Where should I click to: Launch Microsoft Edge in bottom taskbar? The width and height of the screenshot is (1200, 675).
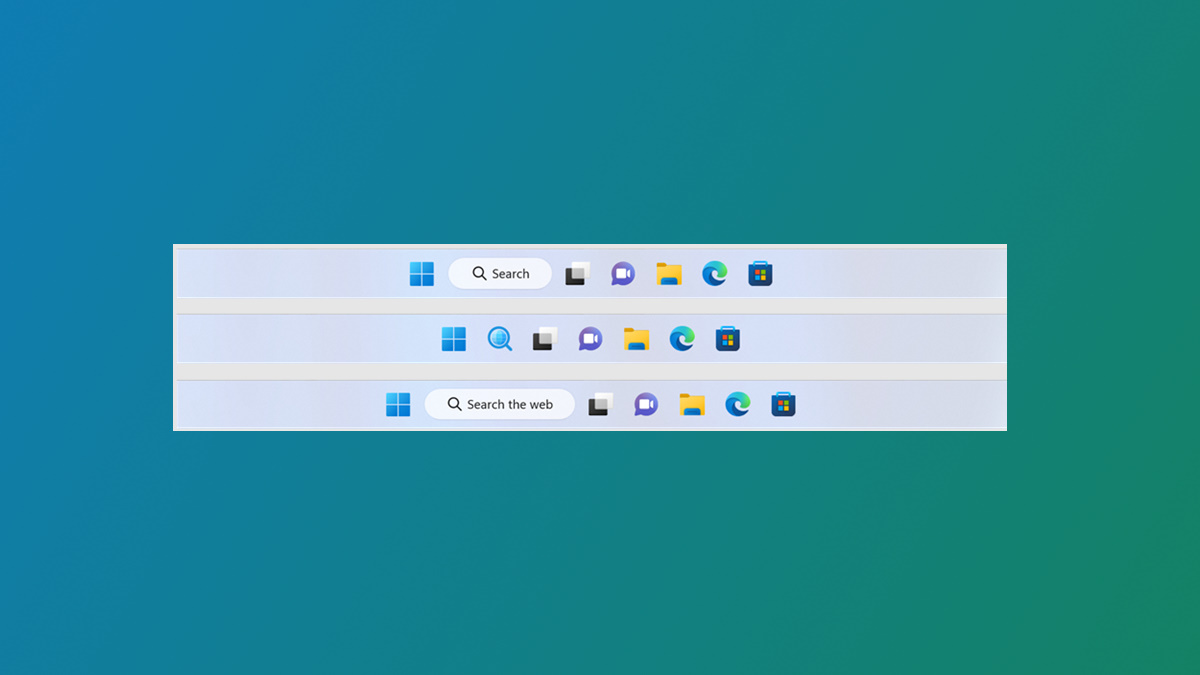coord(737,403)
